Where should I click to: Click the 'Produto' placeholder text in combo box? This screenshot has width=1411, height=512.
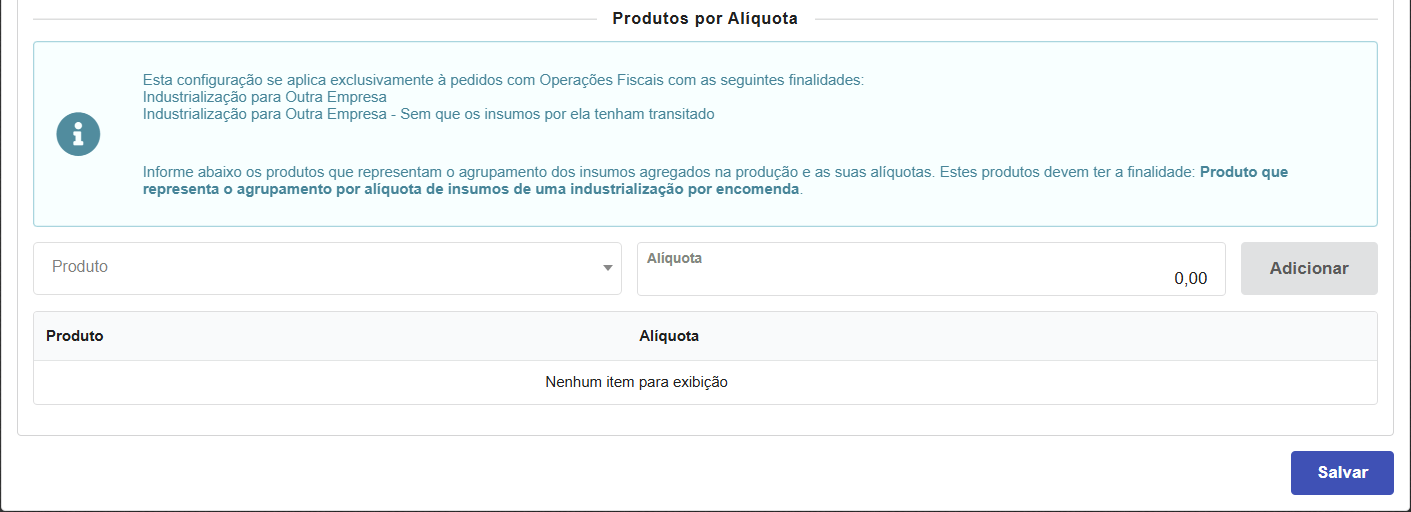(80, 267)
